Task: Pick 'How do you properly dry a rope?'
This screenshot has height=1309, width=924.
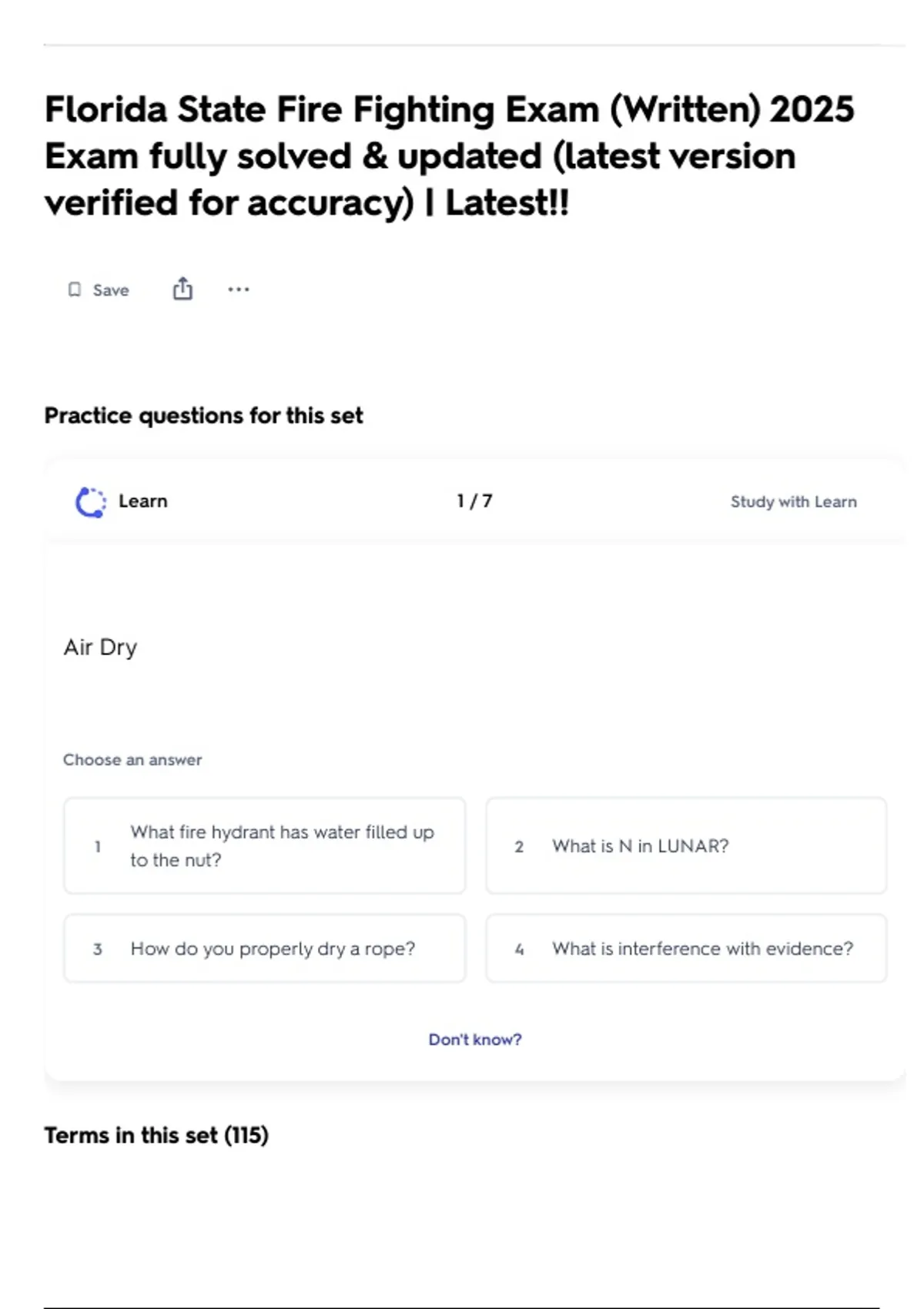Action: [x=273, y=949]
